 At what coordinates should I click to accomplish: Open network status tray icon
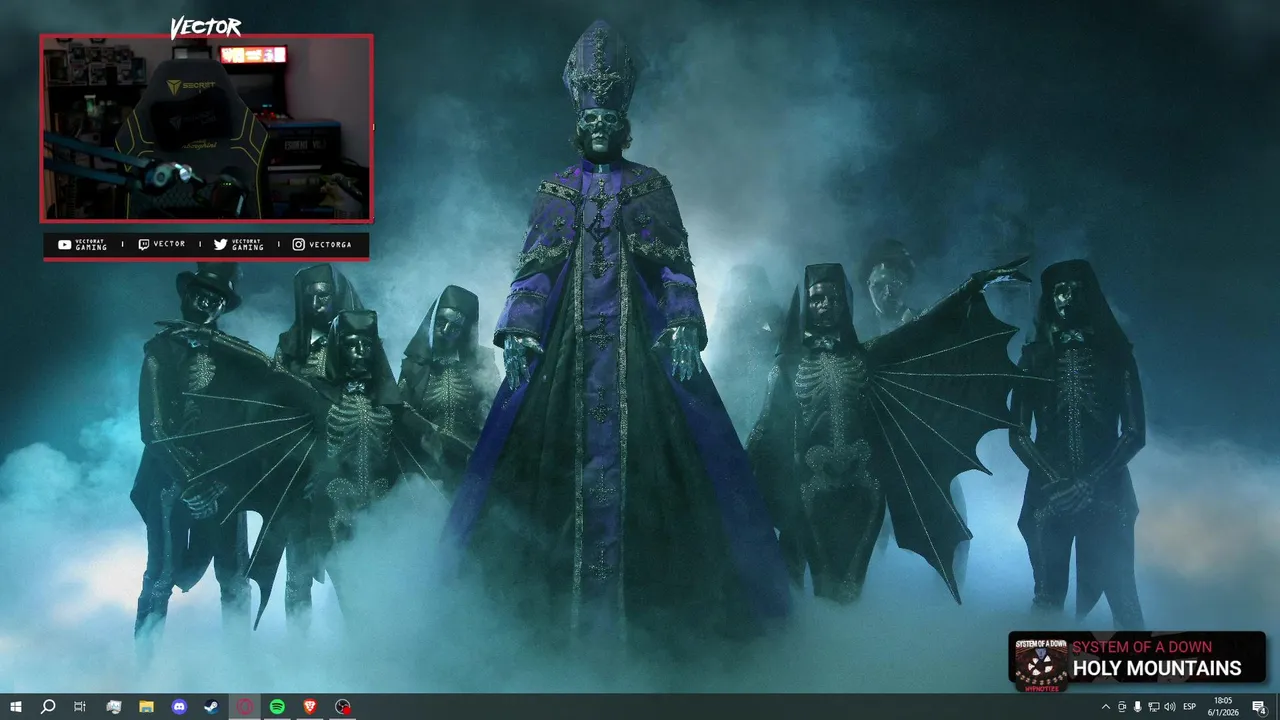pyautogui.click(x=1154, y=707)
